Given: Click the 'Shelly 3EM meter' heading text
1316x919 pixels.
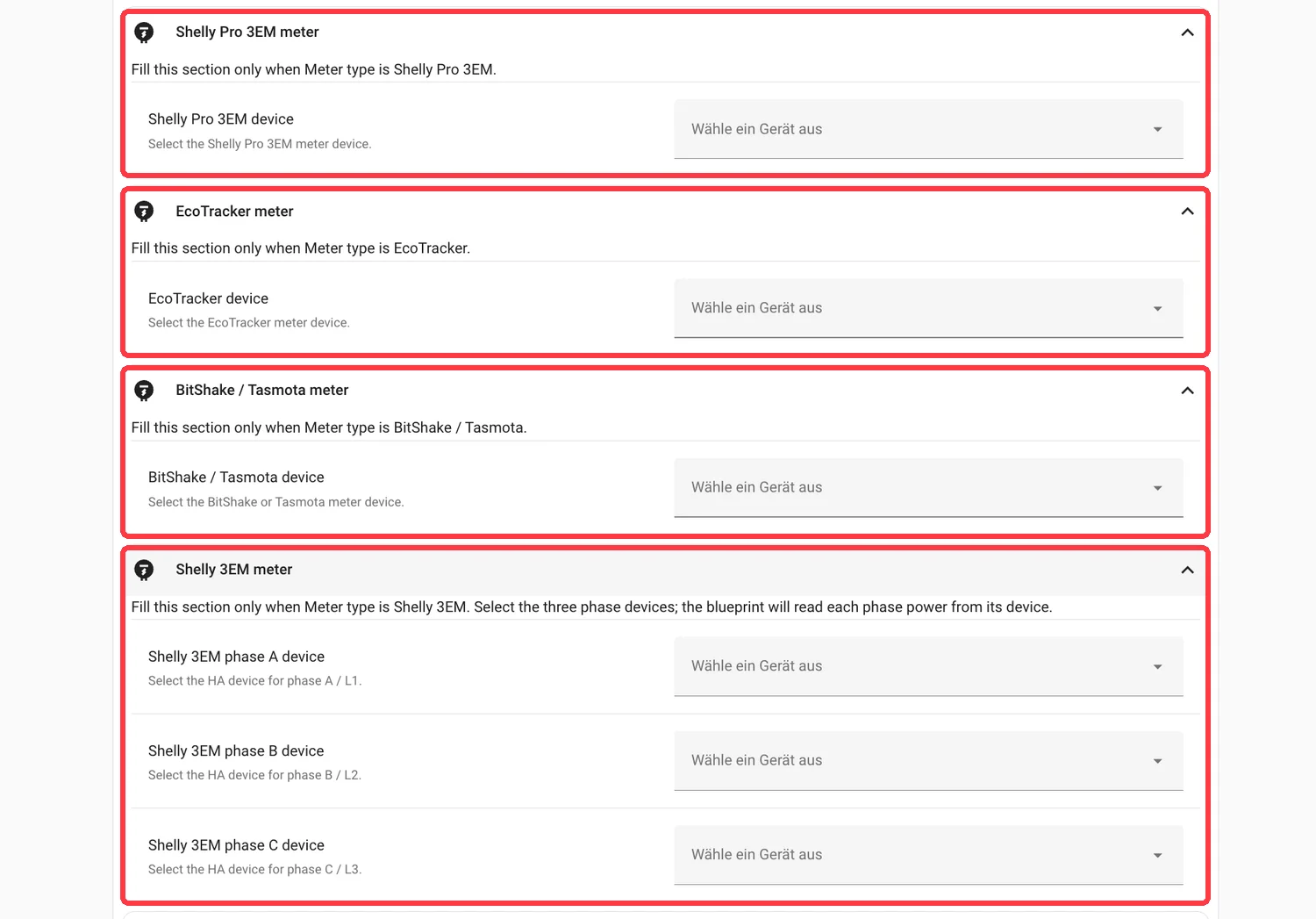Looking at the screenshot, I should coord(234,570).
